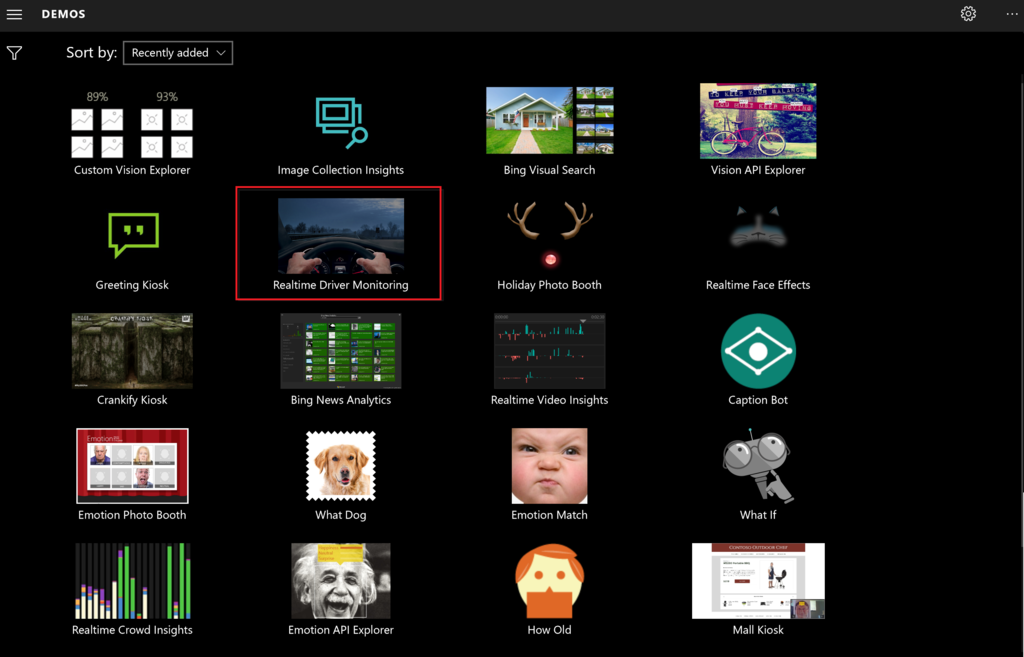This screenshot has height=657, width=1024.
Task: Open the Emotion Photo Booth thumbnail
Action: click(x=132, y=466)
